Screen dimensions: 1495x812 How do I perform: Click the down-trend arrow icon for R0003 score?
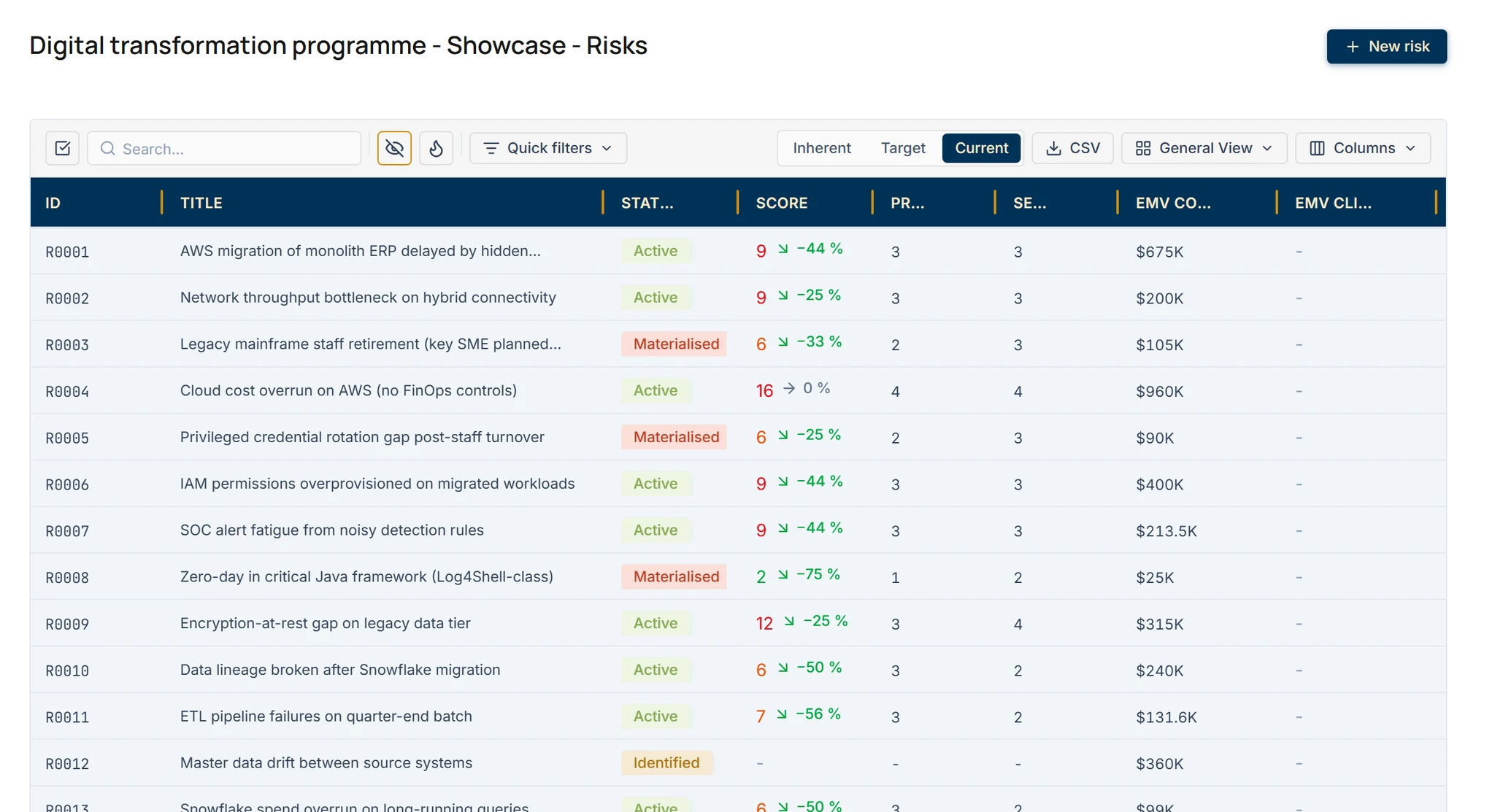(783, 341)
